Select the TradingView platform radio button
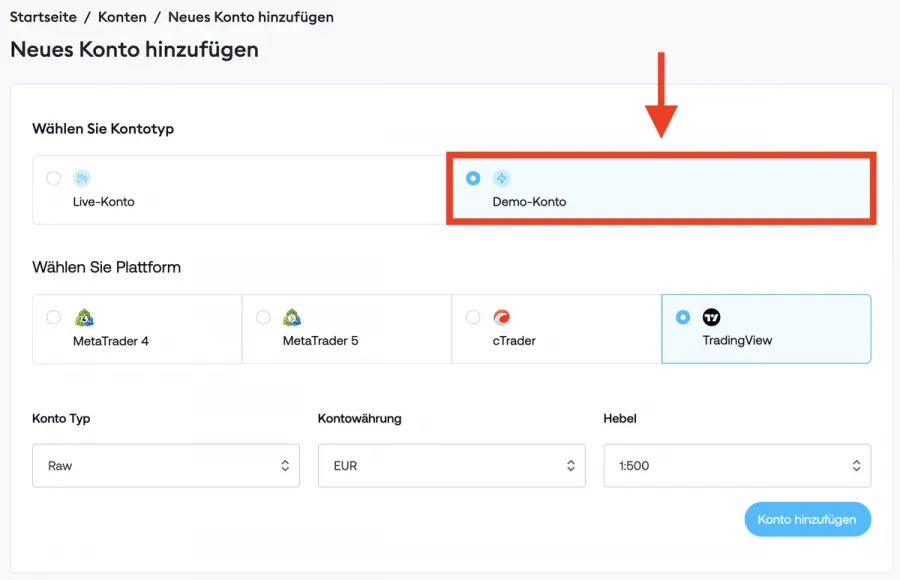 (683, 317)
